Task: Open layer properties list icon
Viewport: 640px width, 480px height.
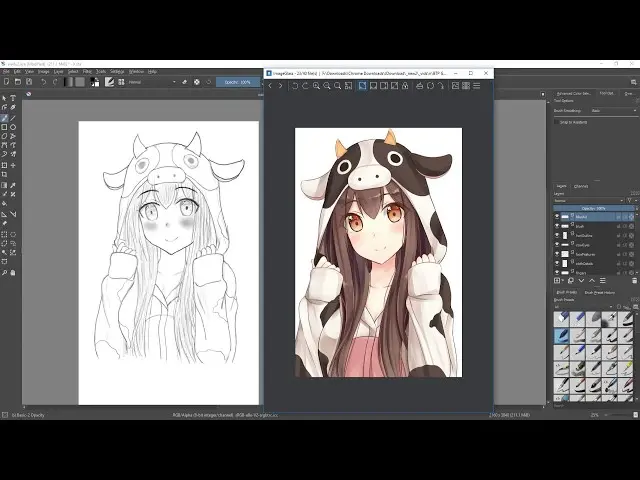Action: coord(602,280)
